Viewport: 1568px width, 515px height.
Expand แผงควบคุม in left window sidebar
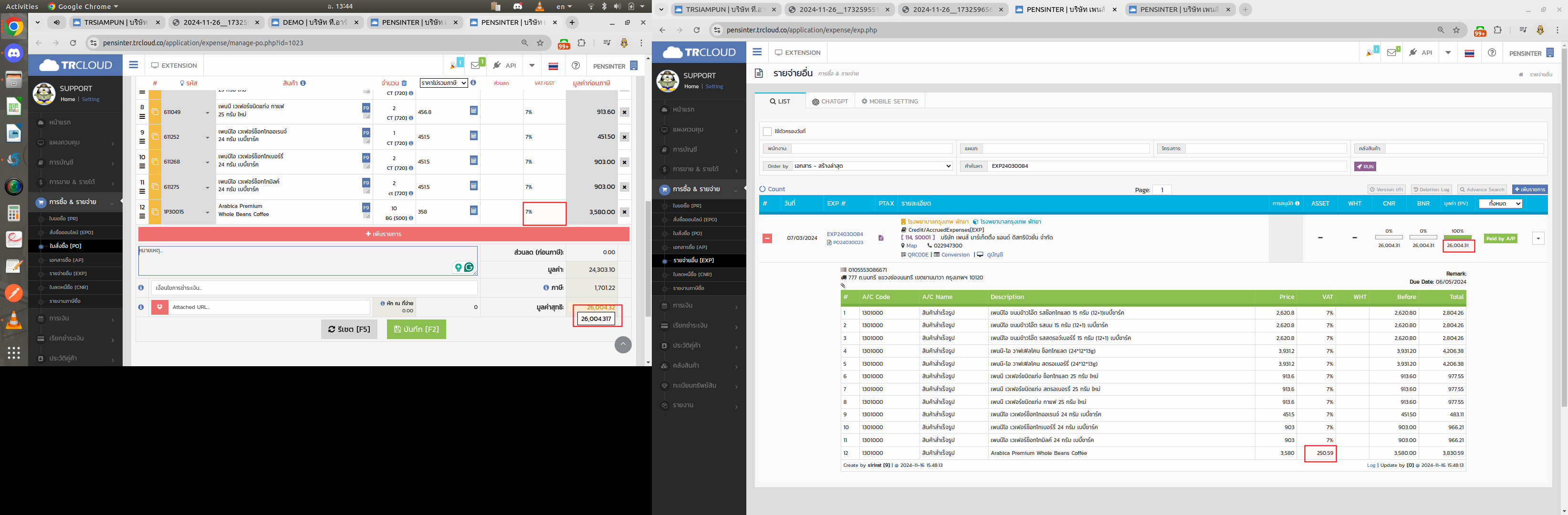pyautogui.click(x=75, y=142)
